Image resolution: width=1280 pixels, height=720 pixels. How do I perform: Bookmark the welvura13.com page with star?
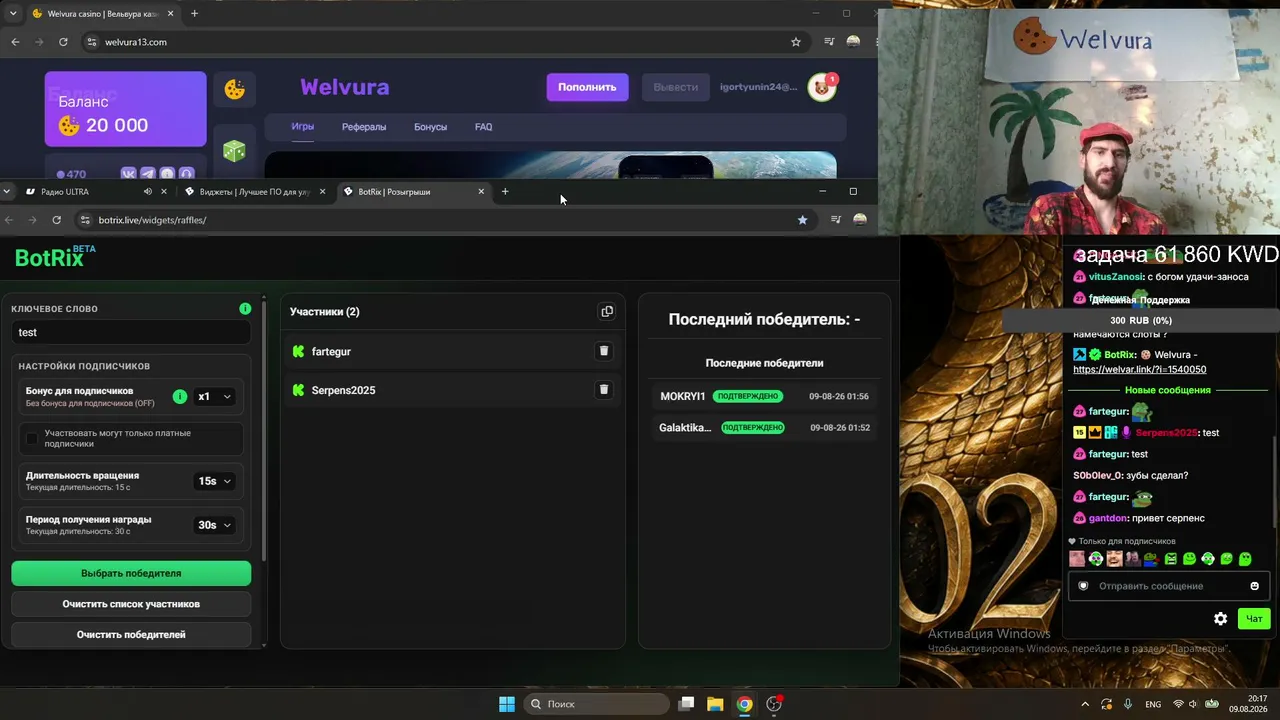pyautogui.click(x=796, y=42)
